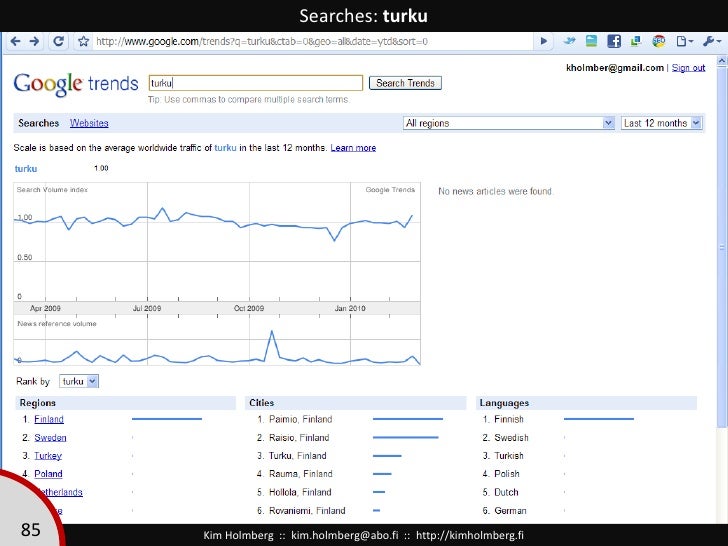Click the 'Jul 2009' timeline label
The width and height of the screenshot is (728, 546).
click(x=147, y=308)
